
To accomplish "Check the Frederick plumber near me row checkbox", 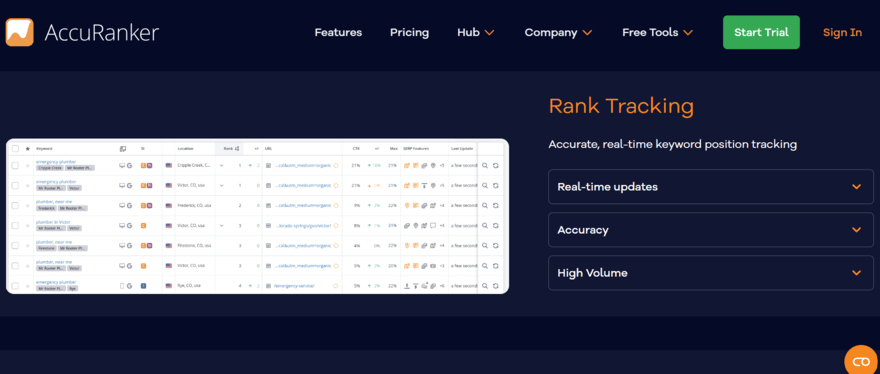I will (x=15, y=206).
